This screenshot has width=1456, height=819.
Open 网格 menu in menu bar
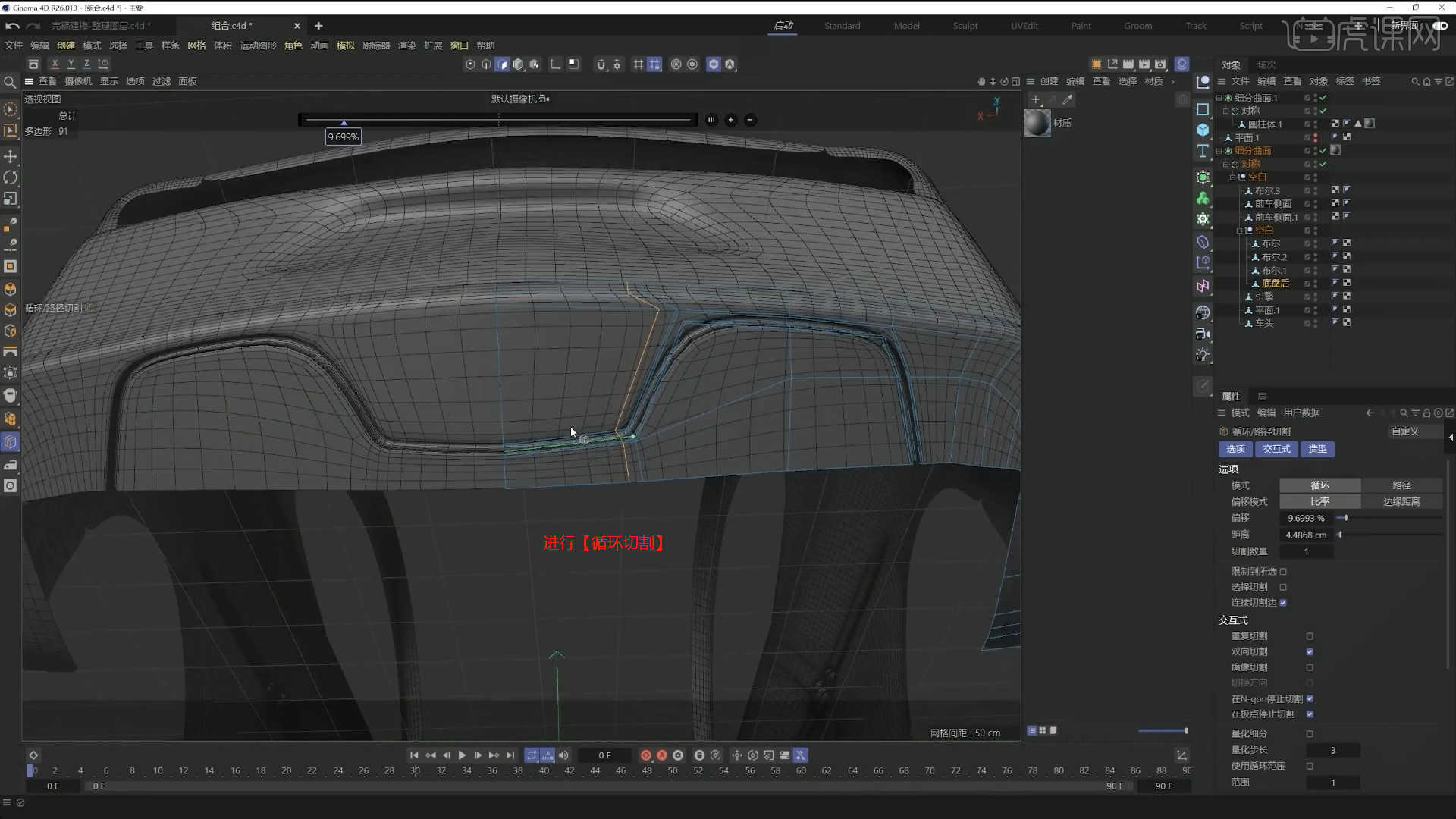point(196,45)
